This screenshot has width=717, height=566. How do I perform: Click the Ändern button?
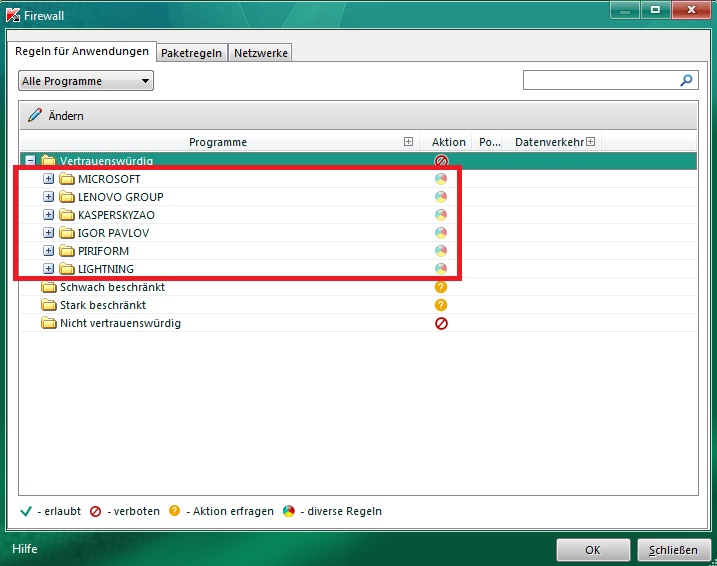coord(56,116)
